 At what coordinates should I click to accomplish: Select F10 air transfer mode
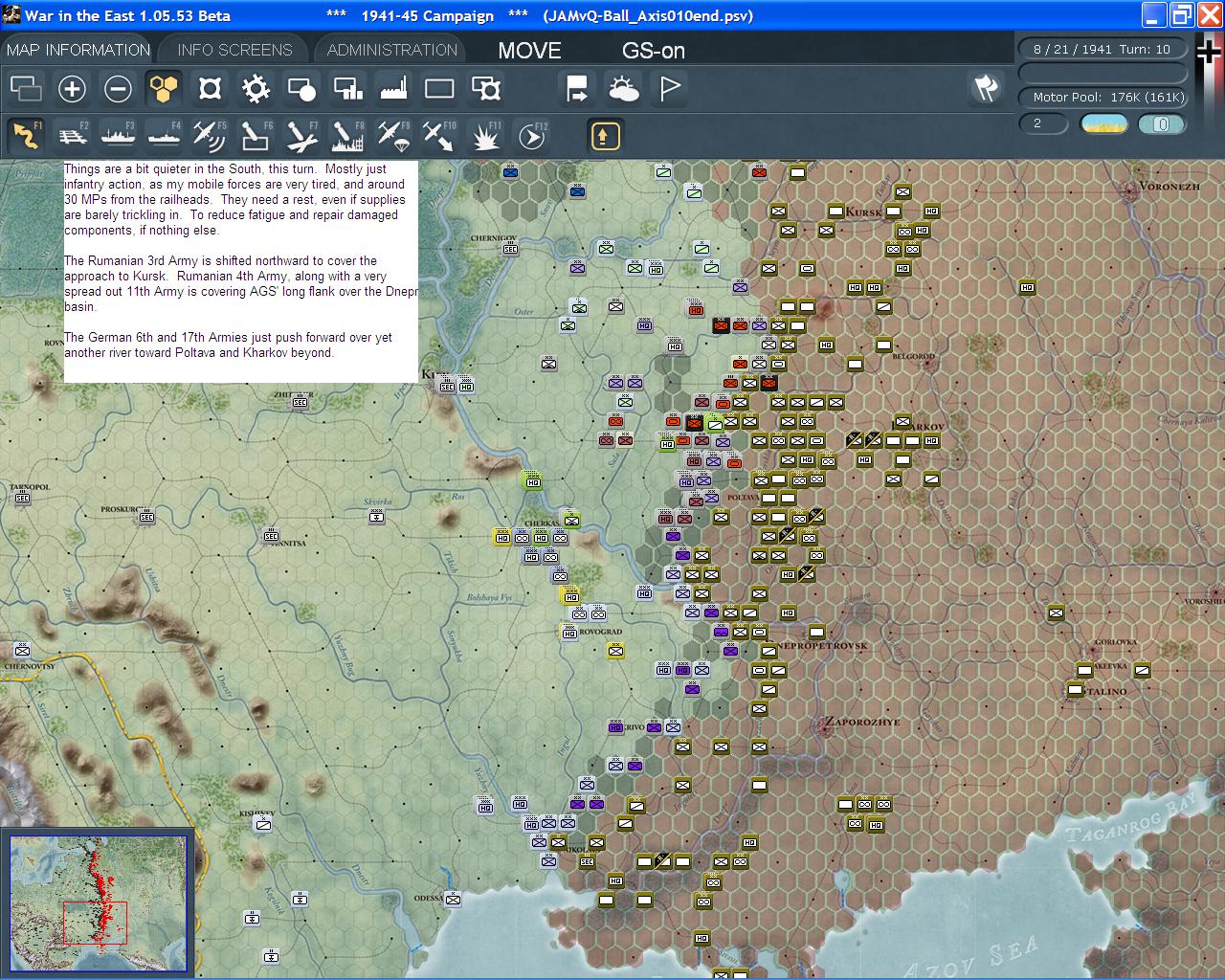(439, 136)
